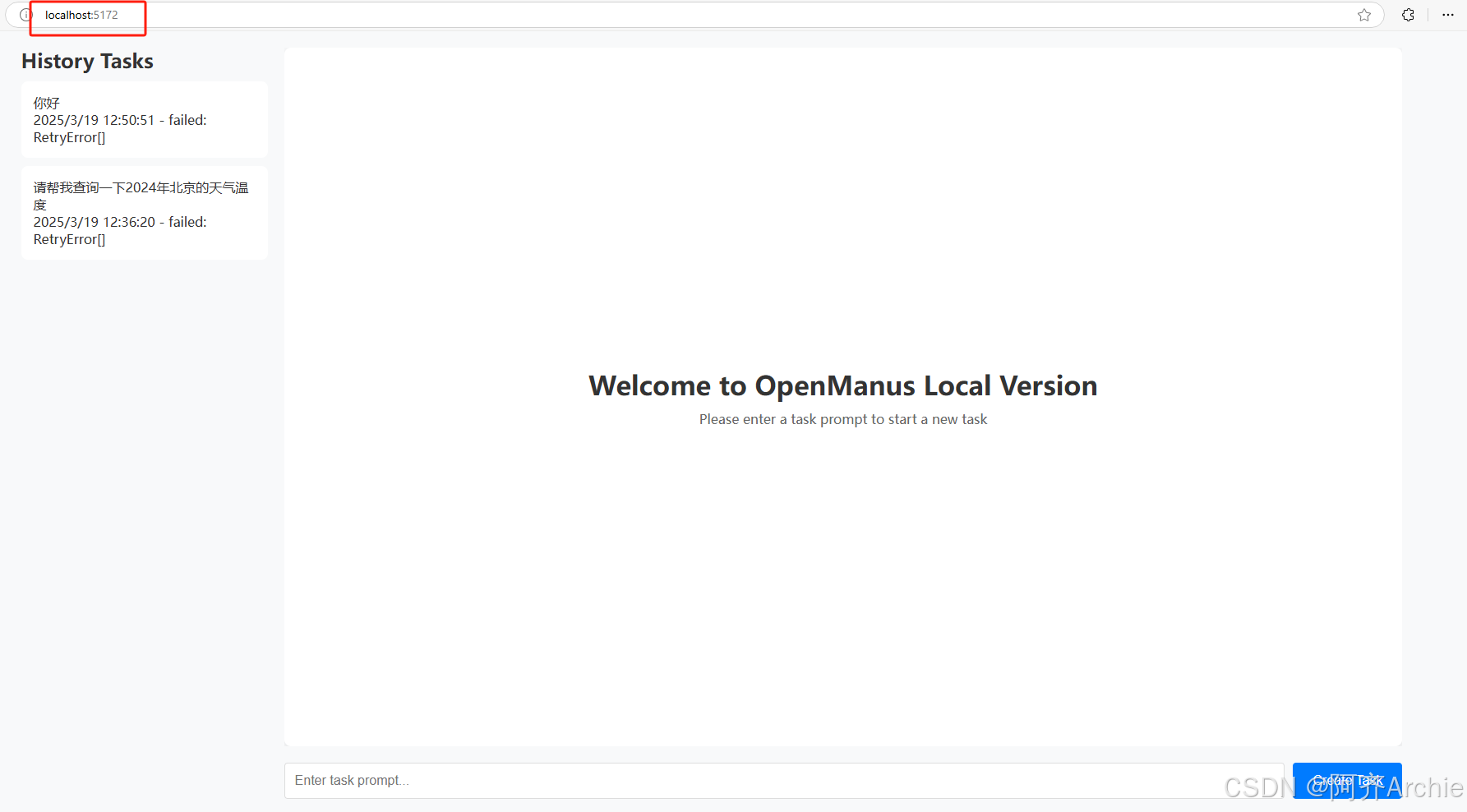Click the blue Create Task button
1467x812 pixels.
tap(1347, 781)
